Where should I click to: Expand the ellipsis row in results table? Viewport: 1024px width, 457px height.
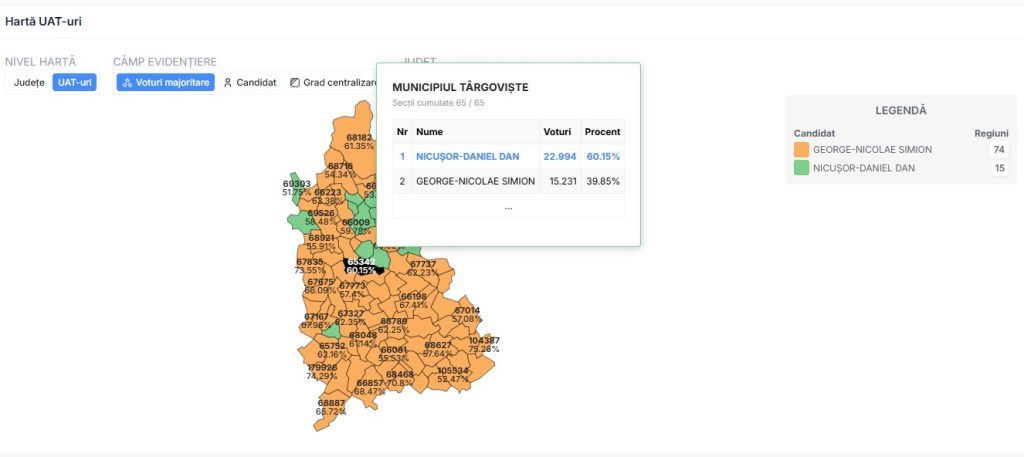pos(508,207)
